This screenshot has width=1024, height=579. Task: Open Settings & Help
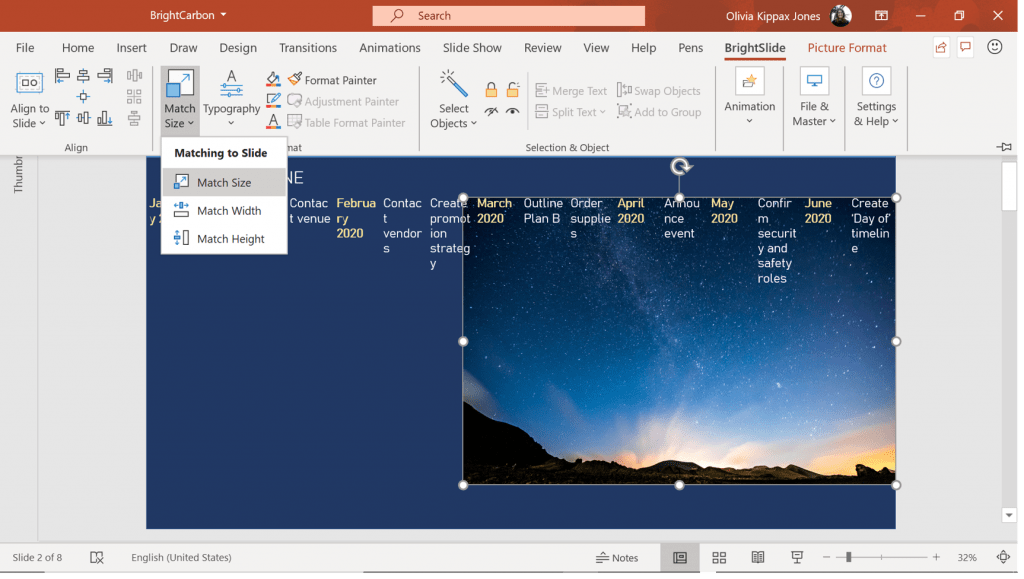876,98
